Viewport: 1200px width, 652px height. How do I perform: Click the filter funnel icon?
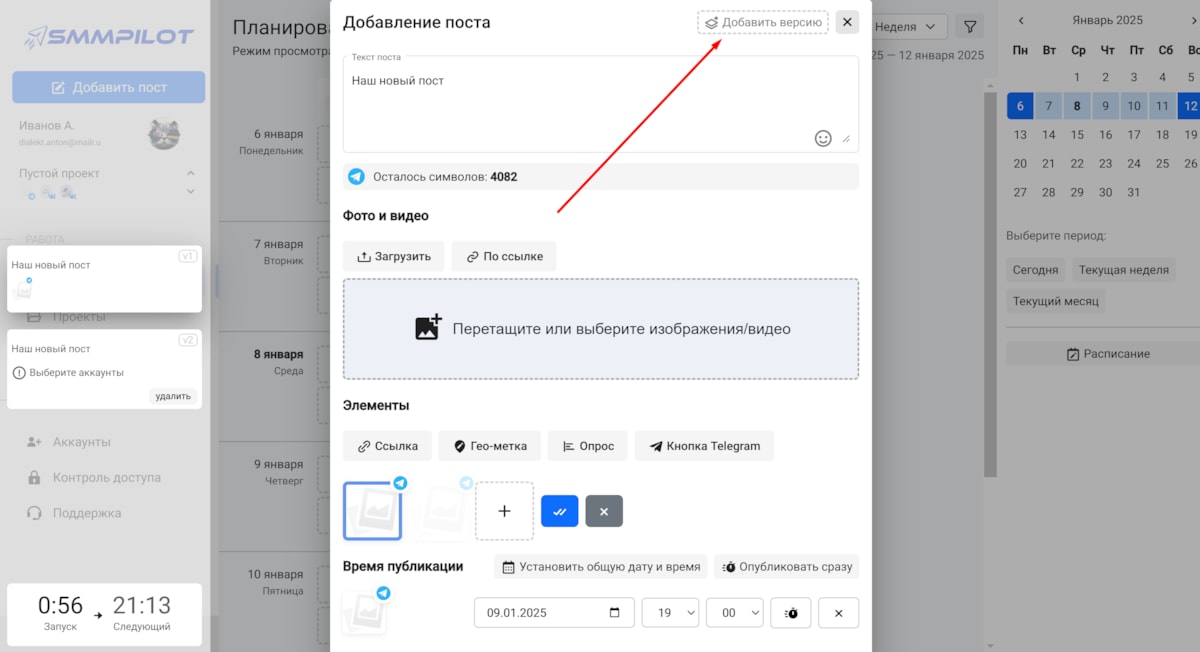[x=969, y=27]
